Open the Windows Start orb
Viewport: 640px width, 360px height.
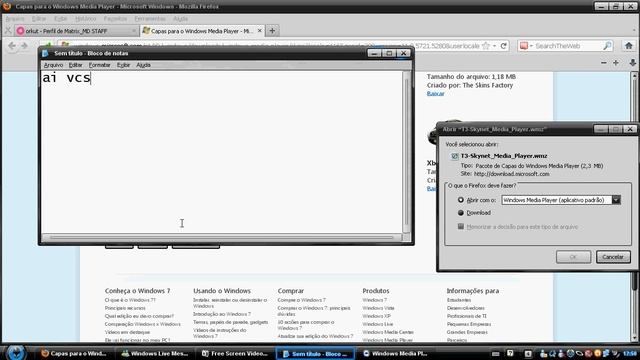point(16,353)
